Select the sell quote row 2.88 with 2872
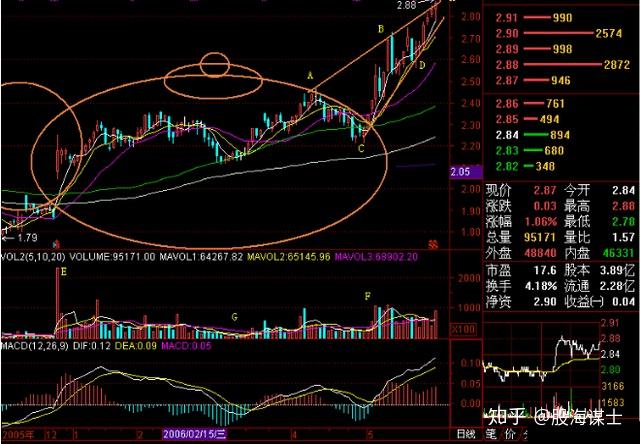Screen dimensions: 640x444 [563, 64]
